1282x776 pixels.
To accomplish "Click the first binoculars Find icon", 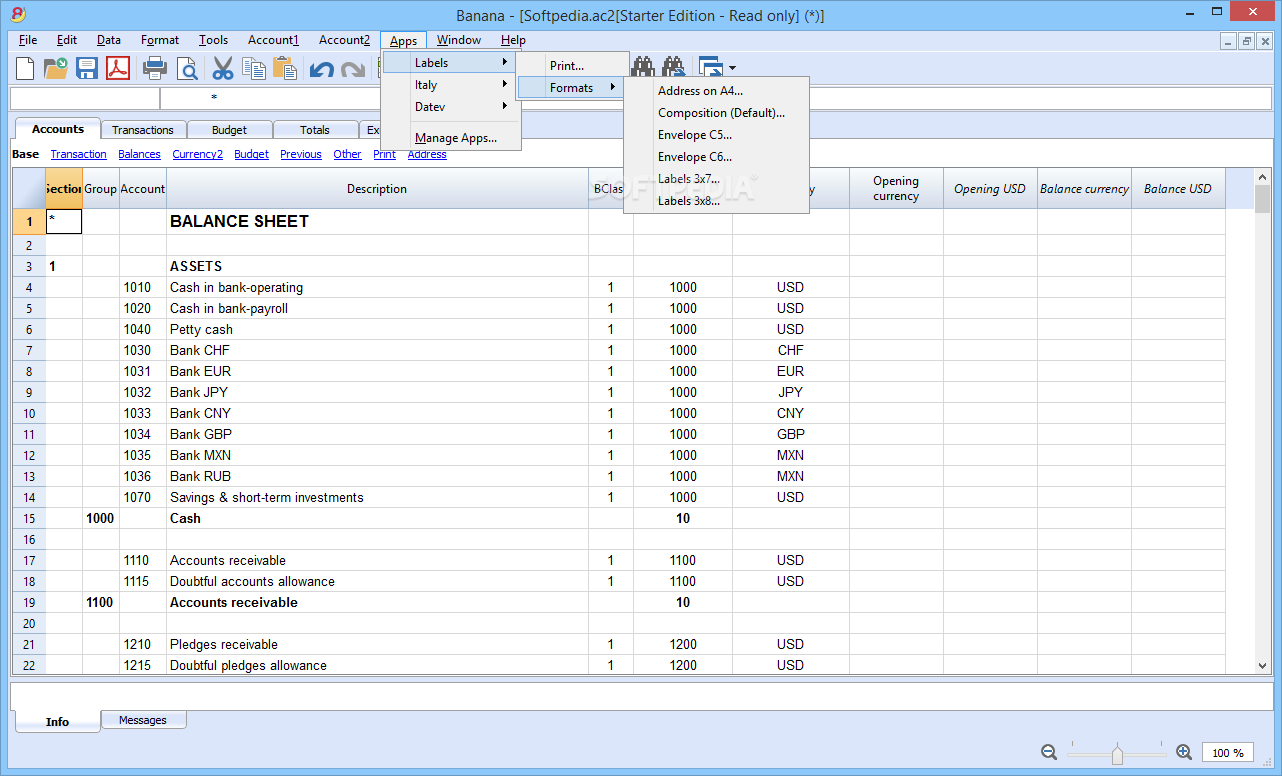I will (642, 66).
